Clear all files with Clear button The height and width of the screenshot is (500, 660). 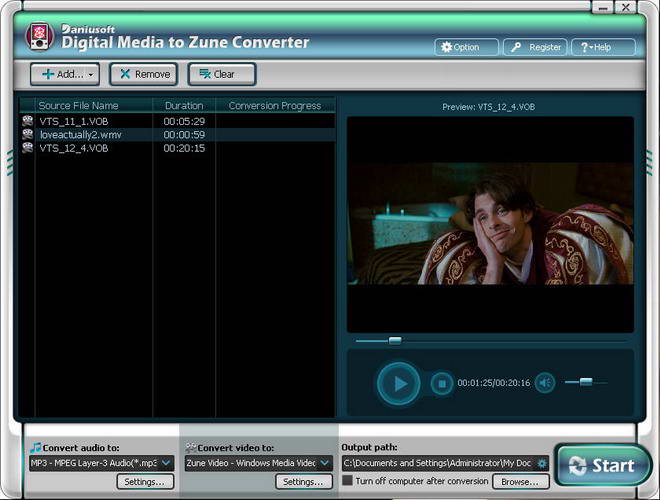[x=222, y=74]
